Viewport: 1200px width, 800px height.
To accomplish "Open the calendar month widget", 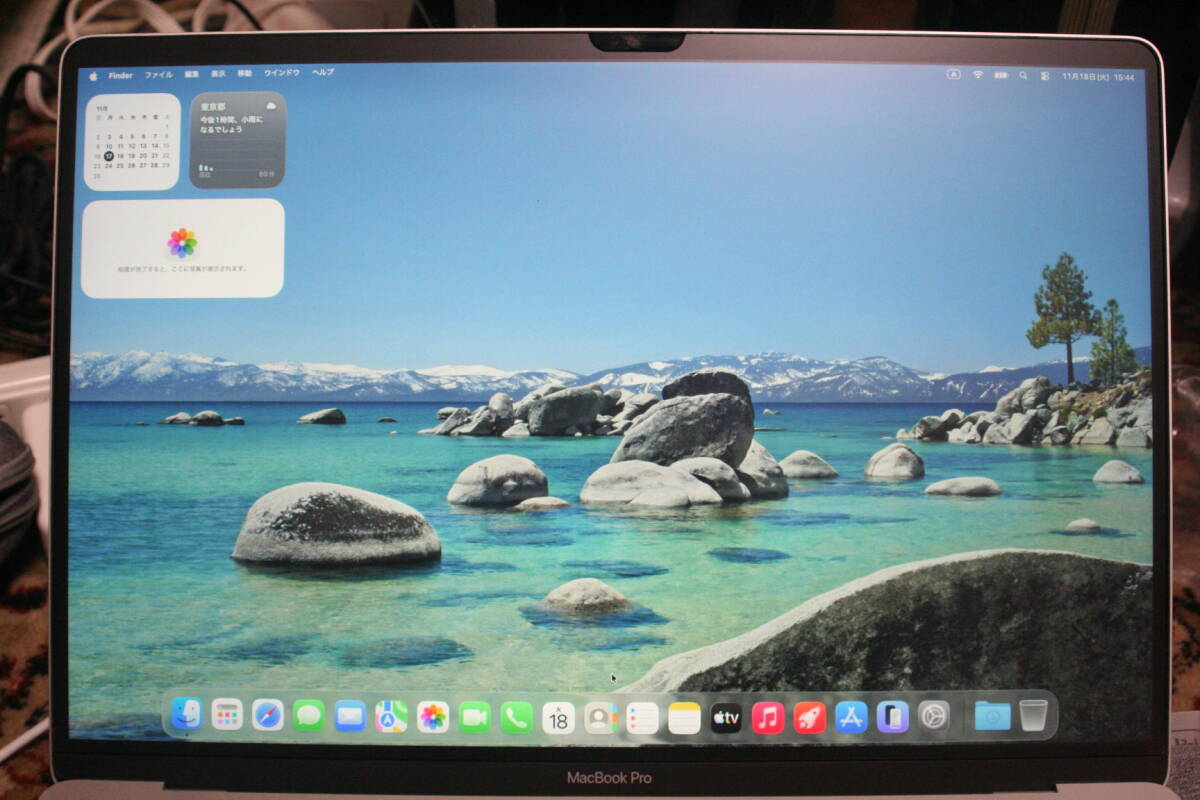I will (x=132, y=141).
